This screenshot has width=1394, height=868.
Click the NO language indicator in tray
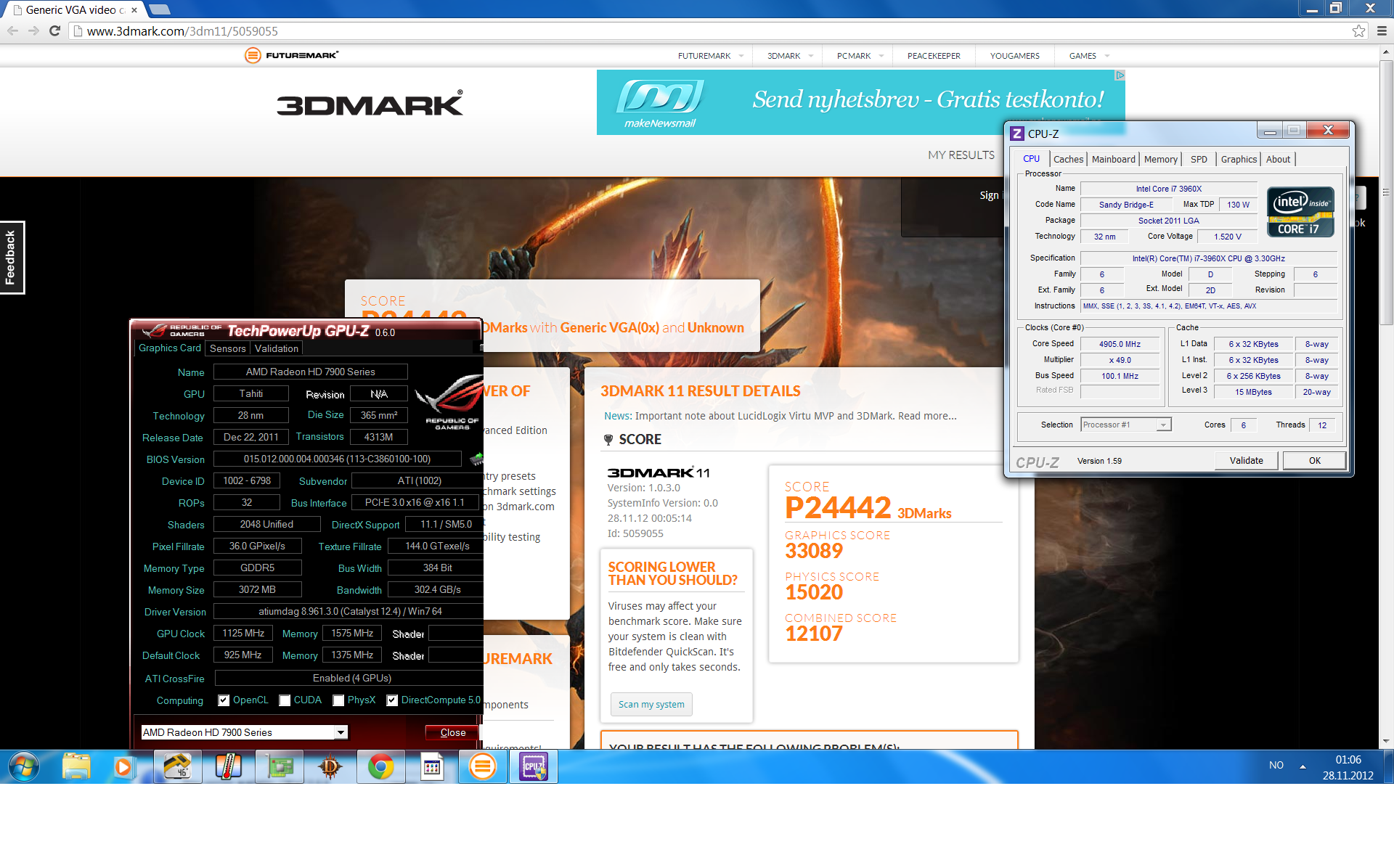point(1276,766)
